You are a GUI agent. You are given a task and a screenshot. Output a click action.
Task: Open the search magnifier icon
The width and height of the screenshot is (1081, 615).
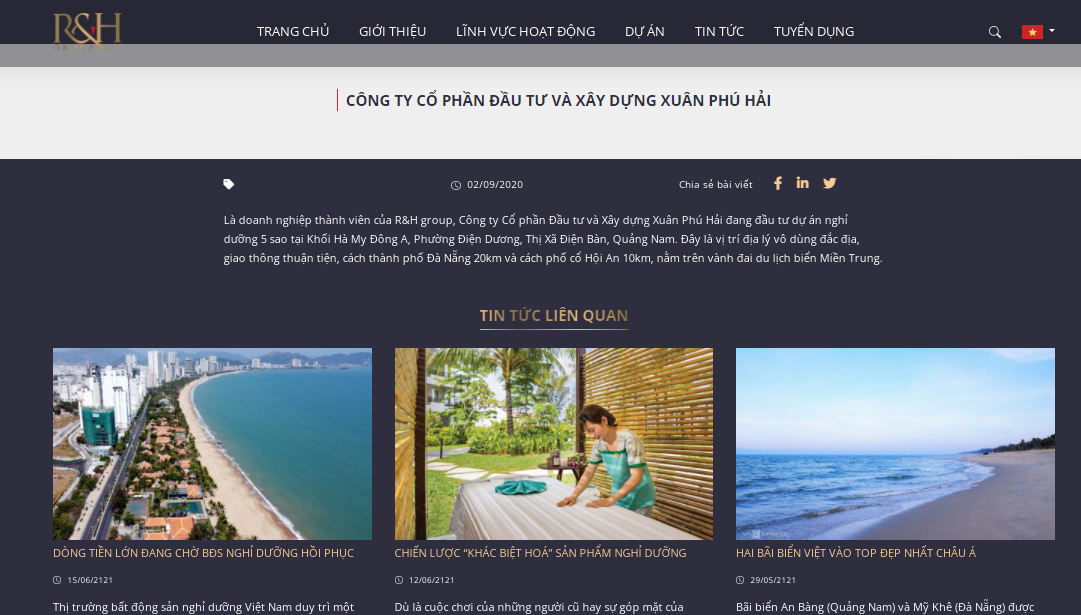tap(994, 32)
